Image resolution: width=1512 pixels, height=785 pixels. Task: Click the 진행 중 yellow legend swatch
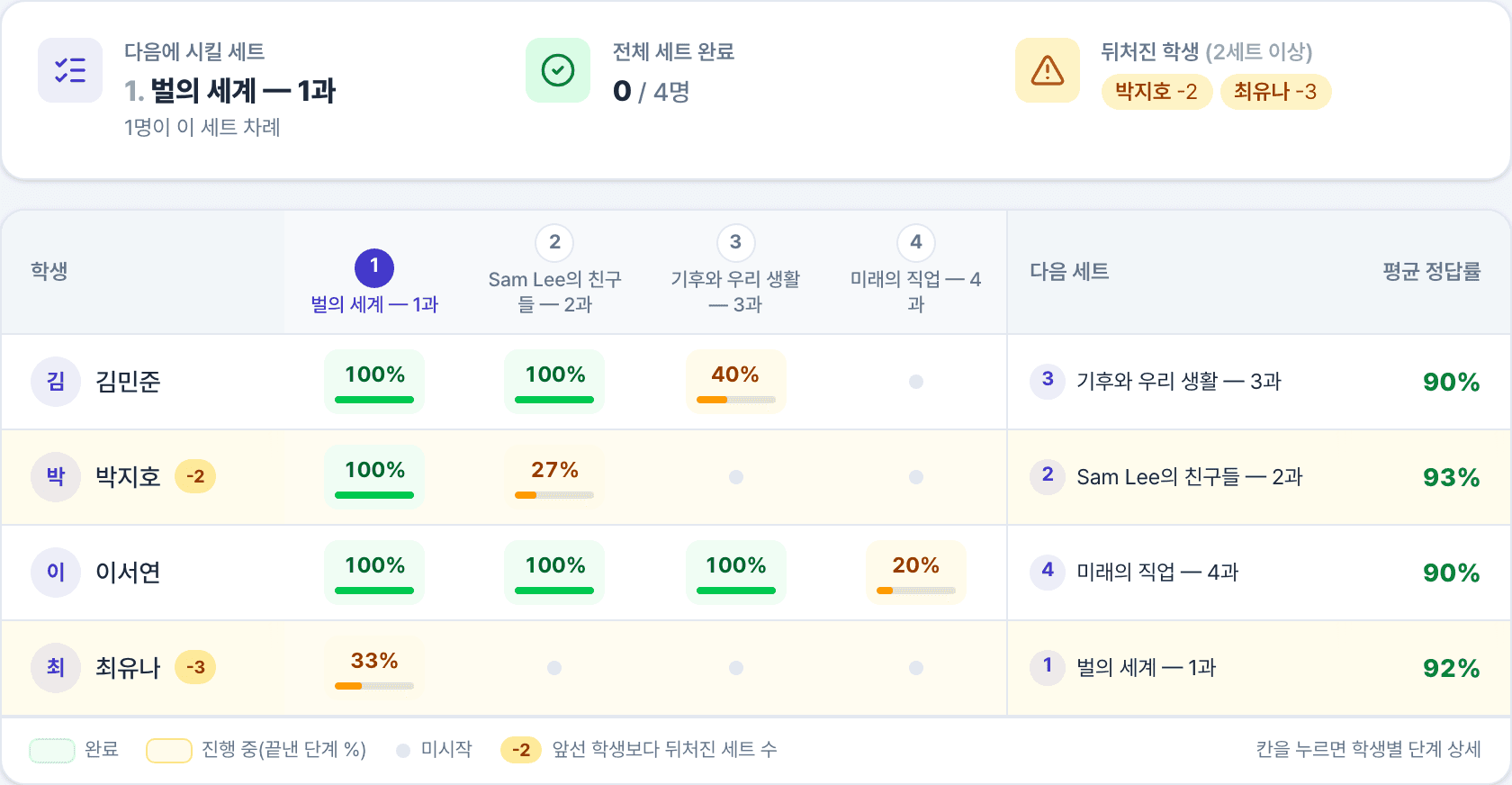pos(169,751)
